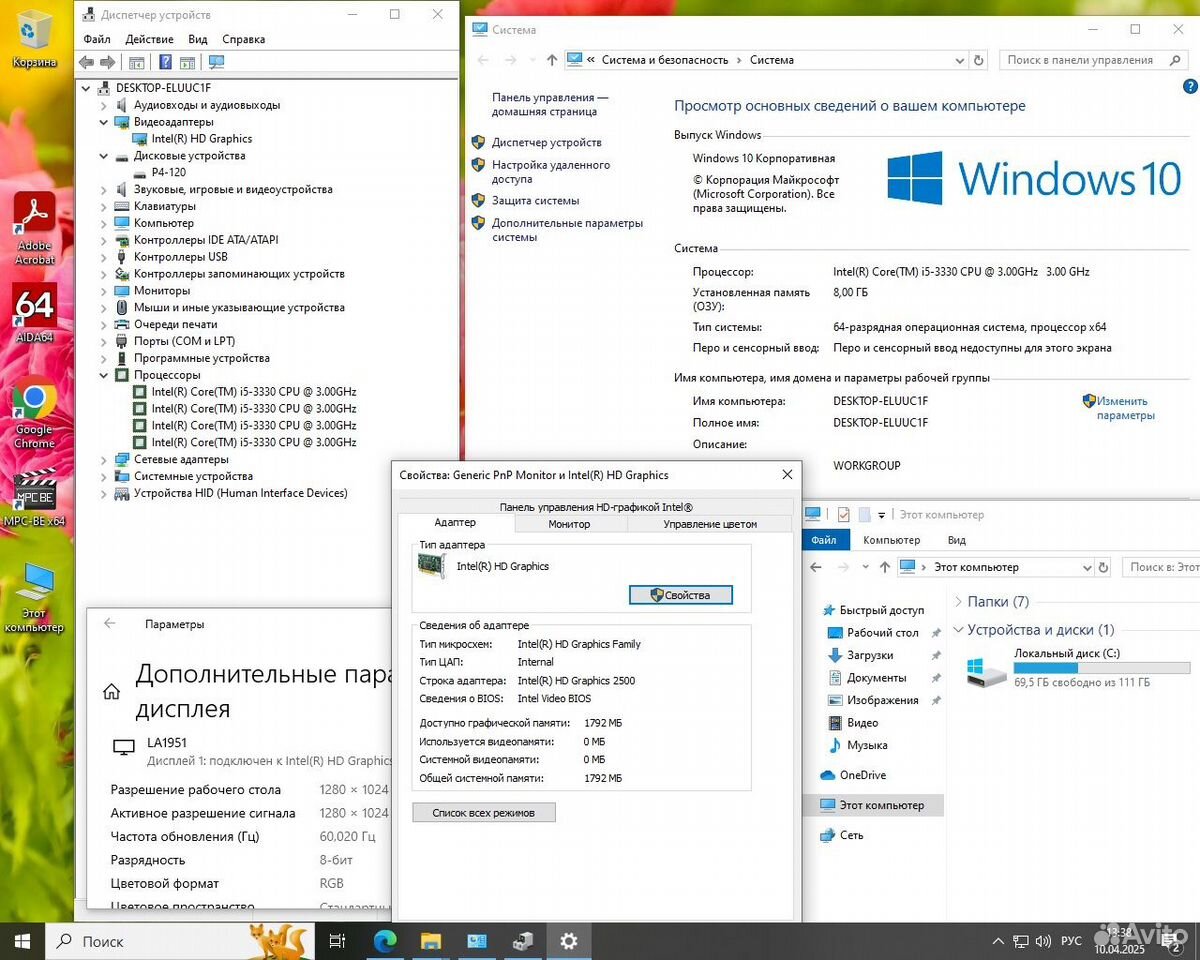Click back arrow in Параметры window
The width and height of the screenshot is (1200, 960).
[110, 623]
